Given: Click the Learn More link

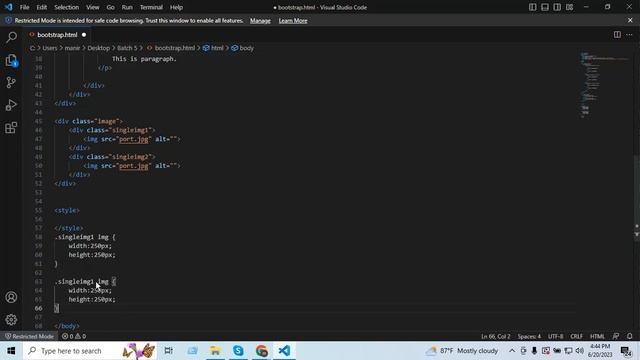Looking at the screenshot, I should (x=293, y=20).
